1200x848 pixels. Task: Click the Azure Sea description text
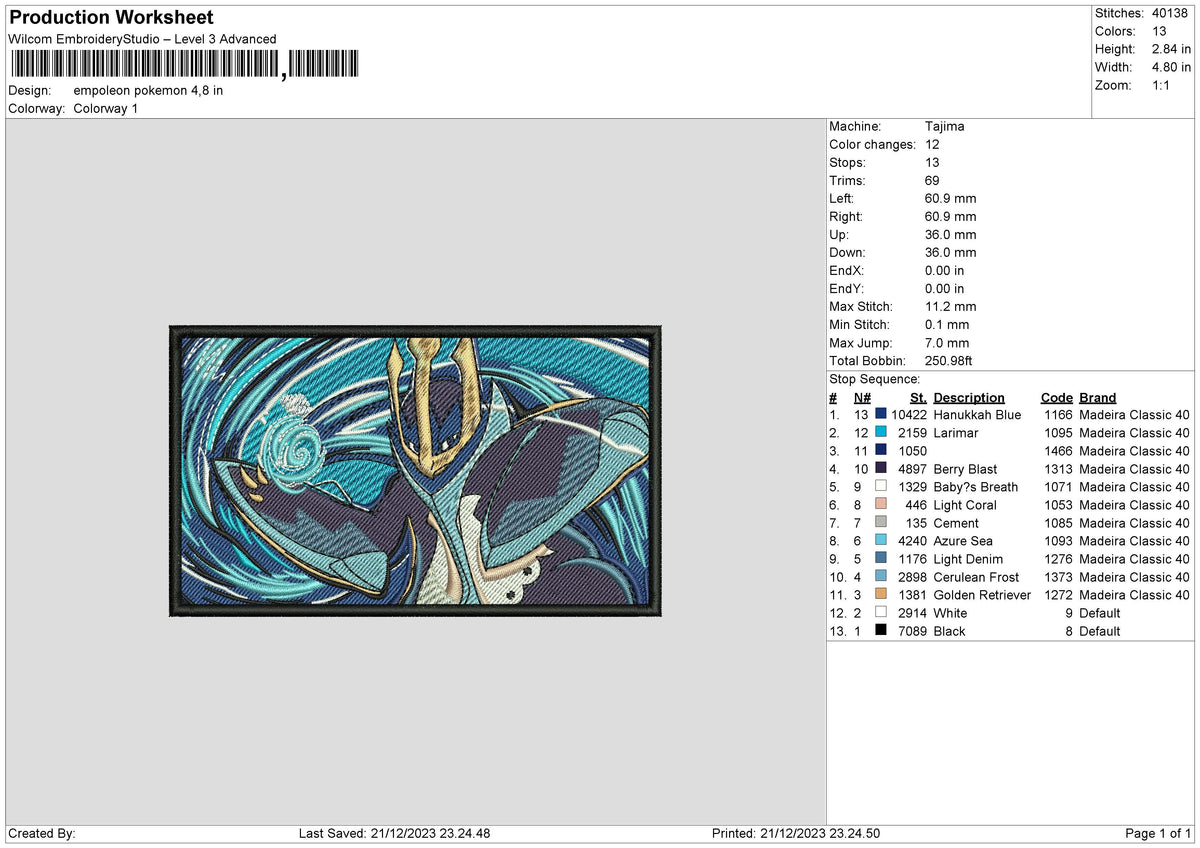click(x=964, y=541)
